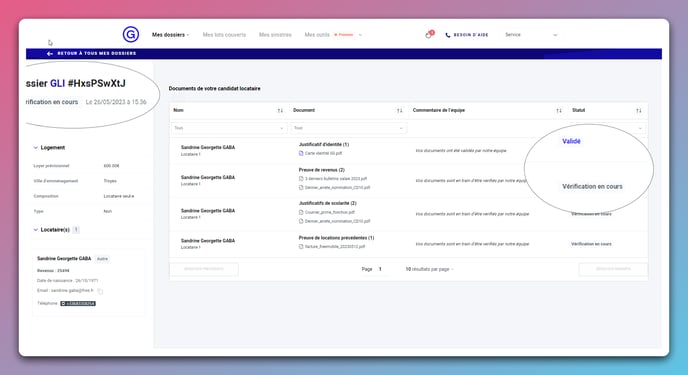Open the Service account dropdown

point(531,35)
